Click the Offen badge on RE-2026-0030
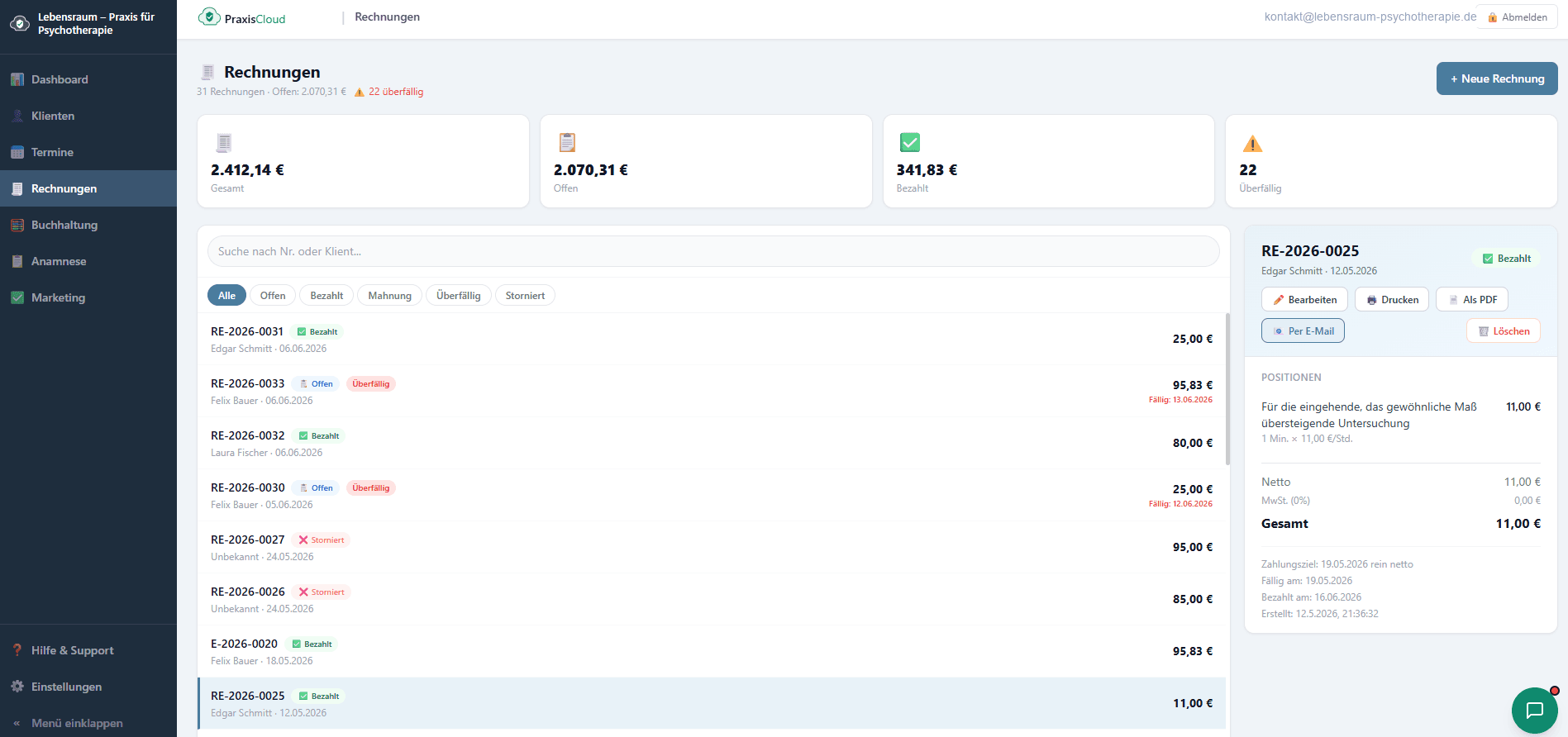 point(316,488)
